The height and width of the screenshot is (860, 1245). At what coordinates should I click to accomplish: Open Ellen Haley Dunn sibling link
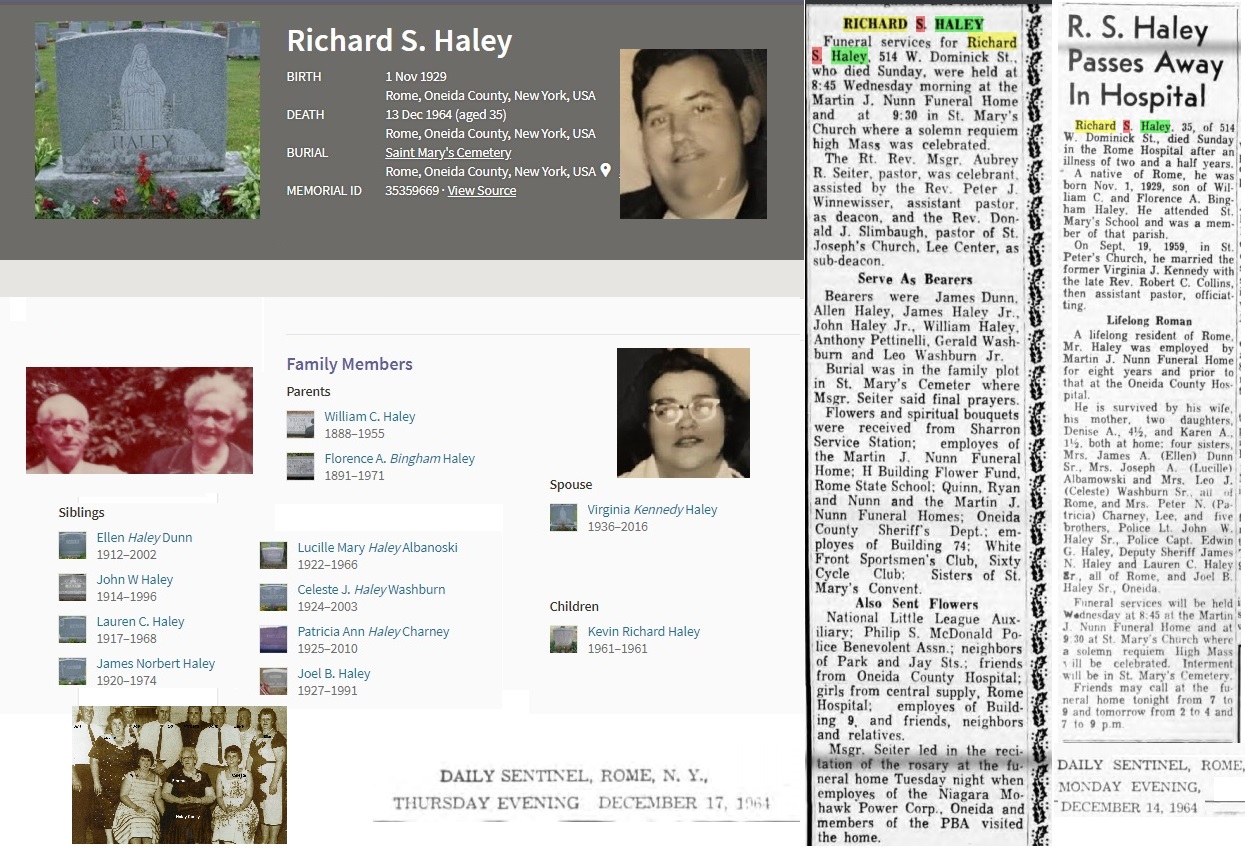144,538
